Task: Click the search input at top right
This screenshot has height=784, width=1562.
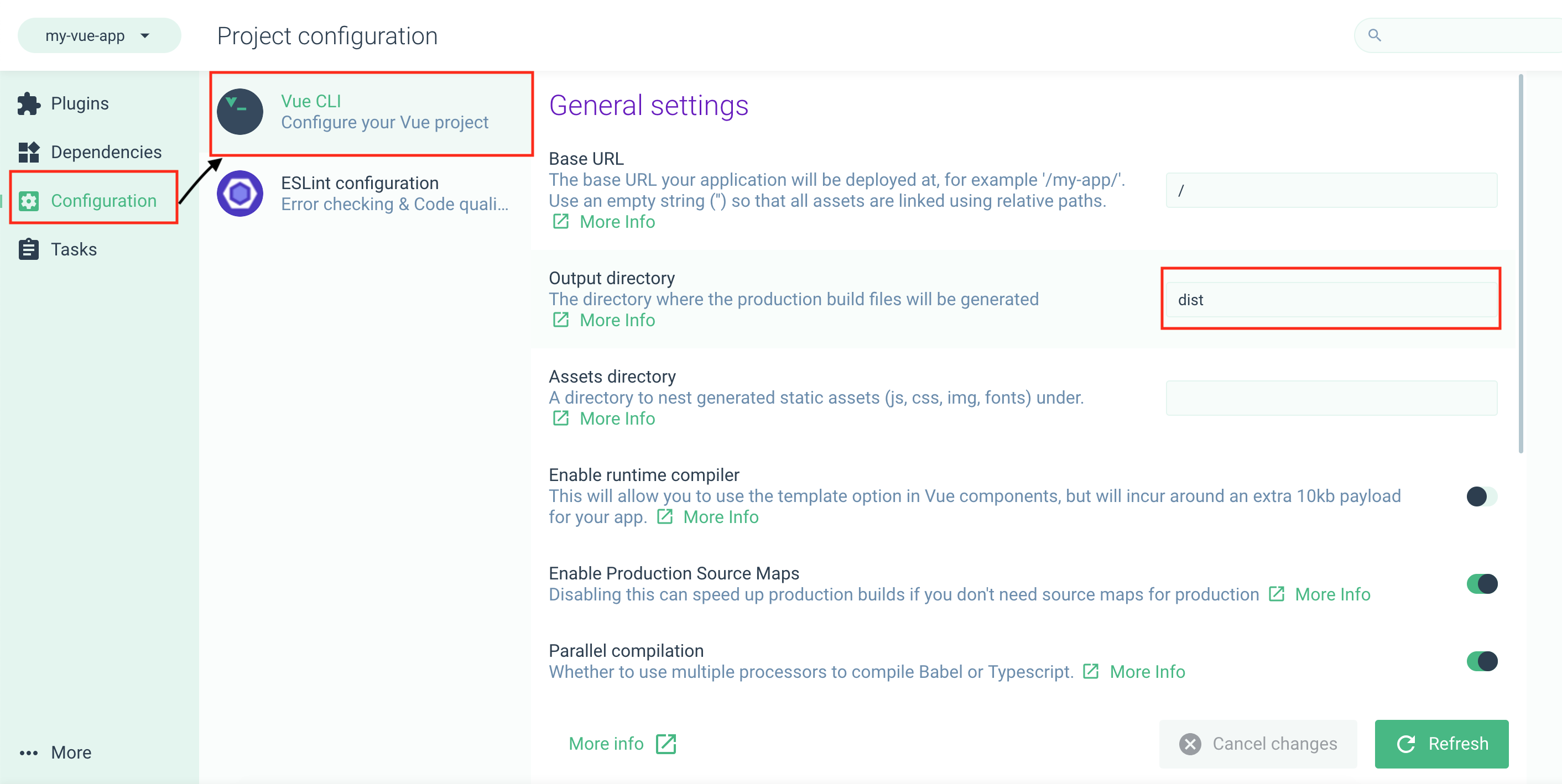Action: point(1457,35)
